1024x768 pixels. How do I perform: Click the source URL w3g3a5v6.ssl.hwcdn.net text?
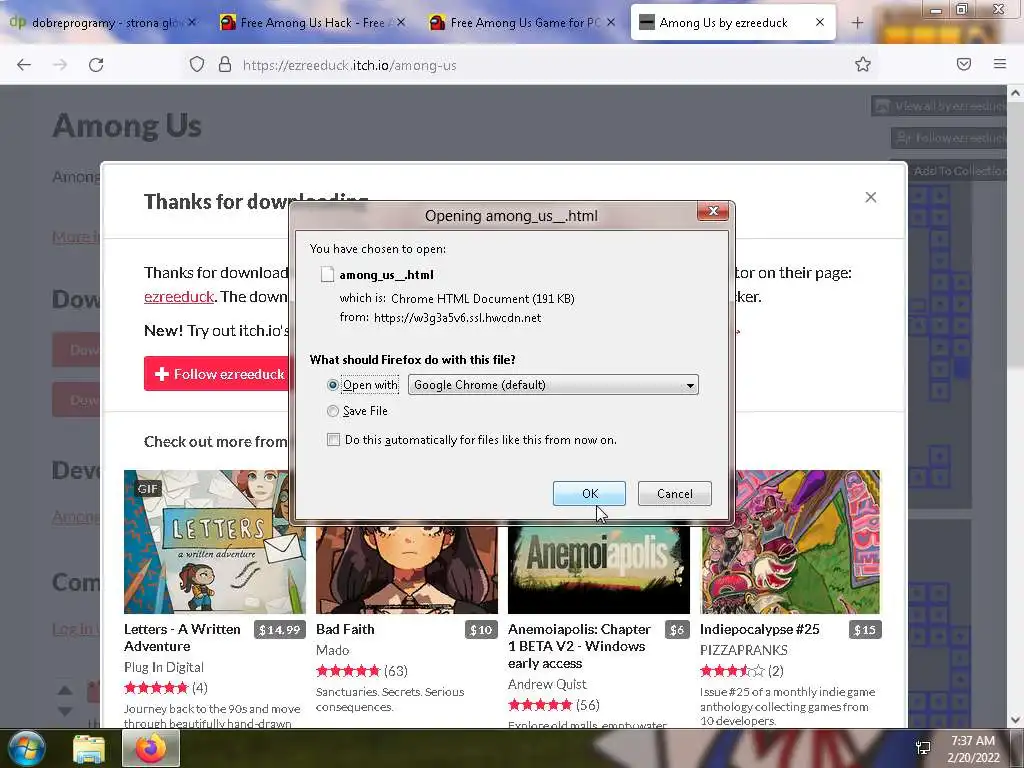coord(457,318)
